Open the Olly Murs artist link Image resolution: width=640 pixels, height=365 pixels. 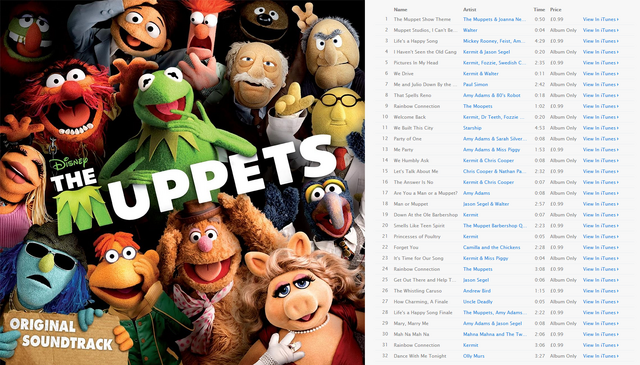click(473, 356)
